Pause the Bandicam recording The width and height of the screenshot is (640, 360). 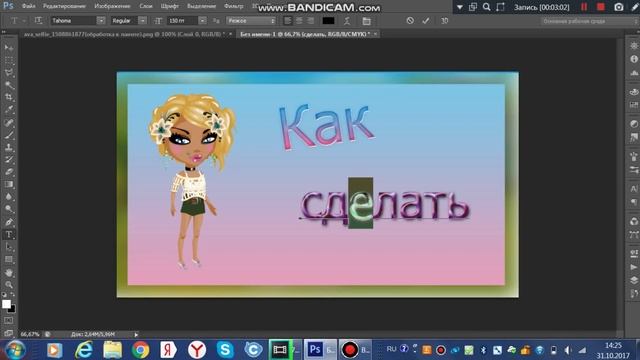tap(584, 7)
